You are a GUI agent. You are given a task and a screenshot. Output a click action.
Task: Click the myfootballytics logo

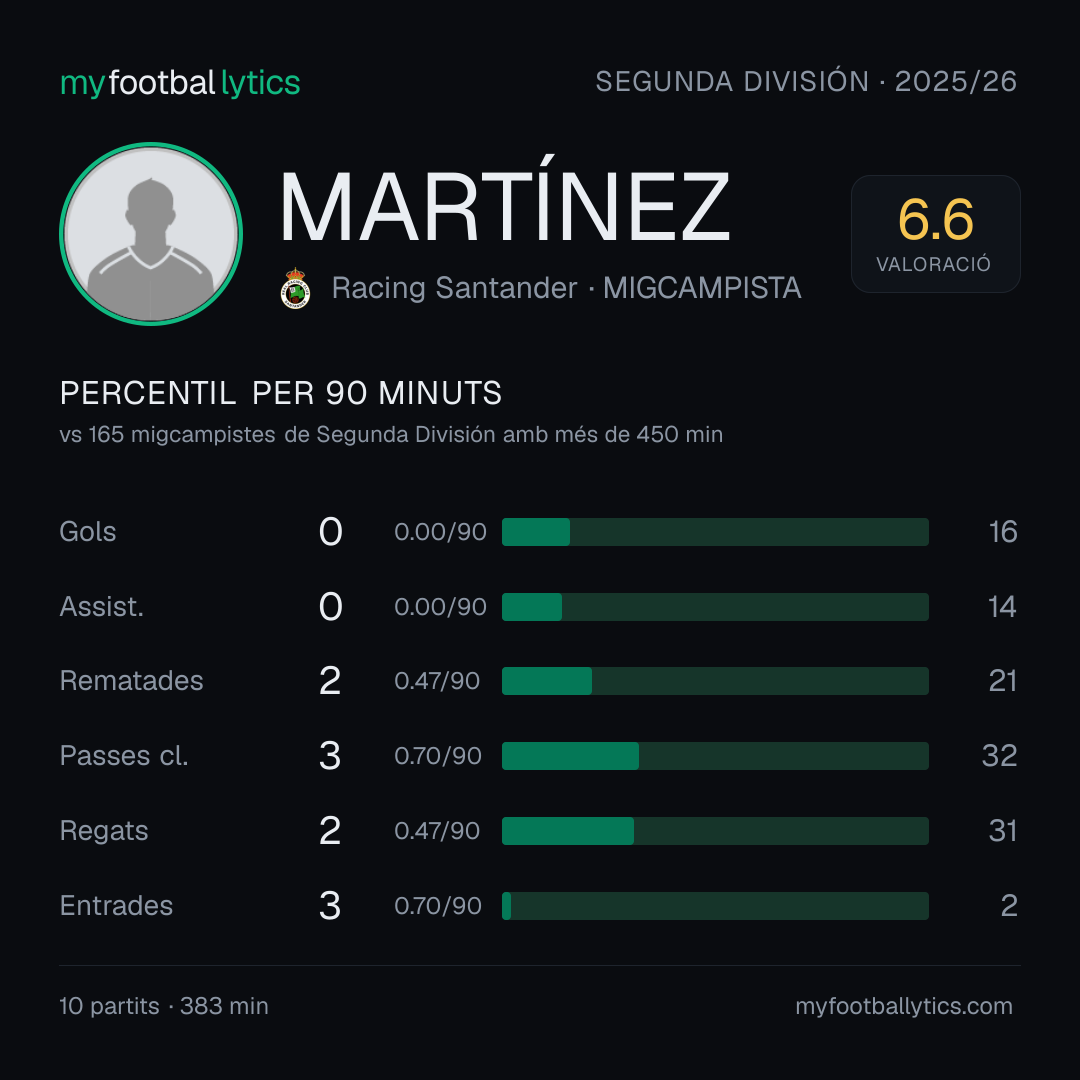[180, 83]
